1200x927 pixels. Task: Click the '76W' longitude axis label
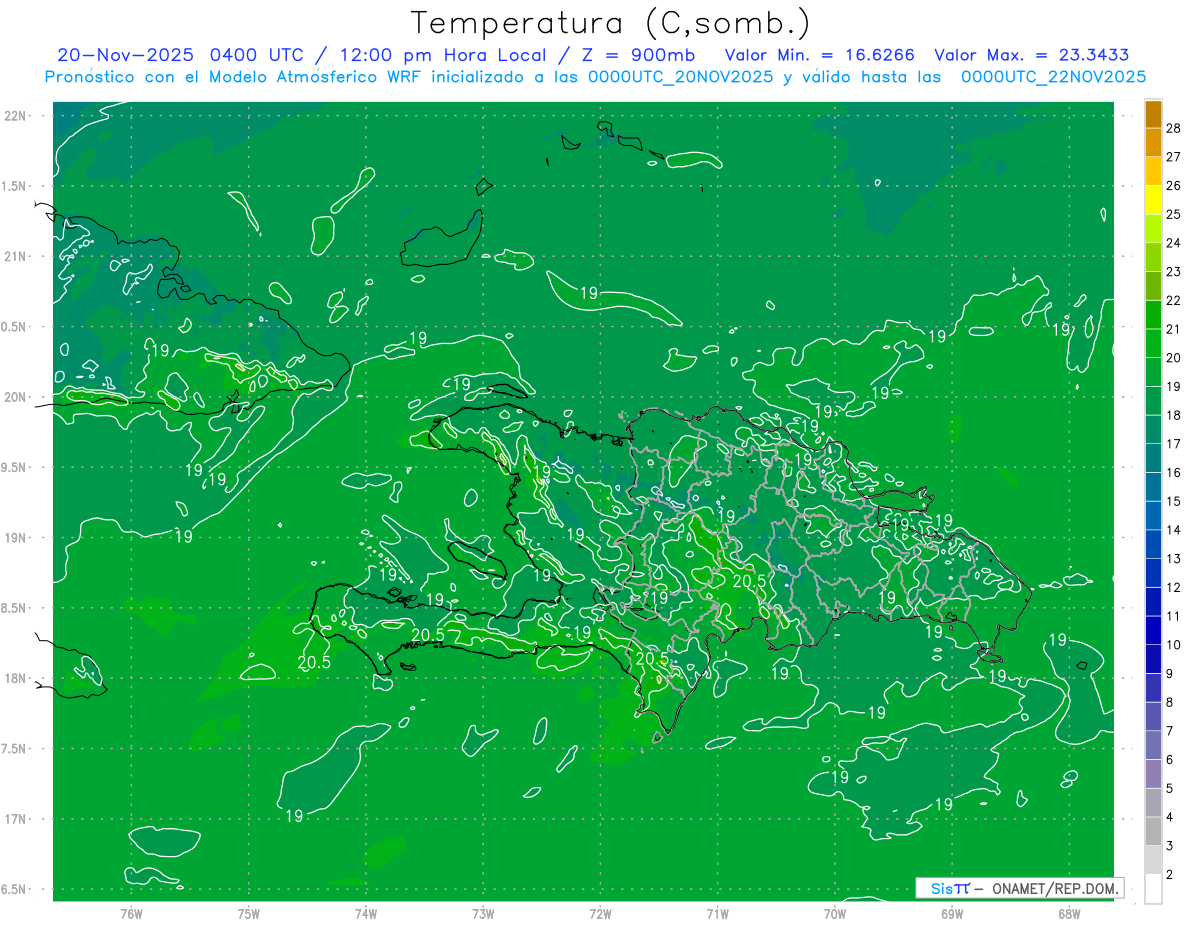click(131, 914)
